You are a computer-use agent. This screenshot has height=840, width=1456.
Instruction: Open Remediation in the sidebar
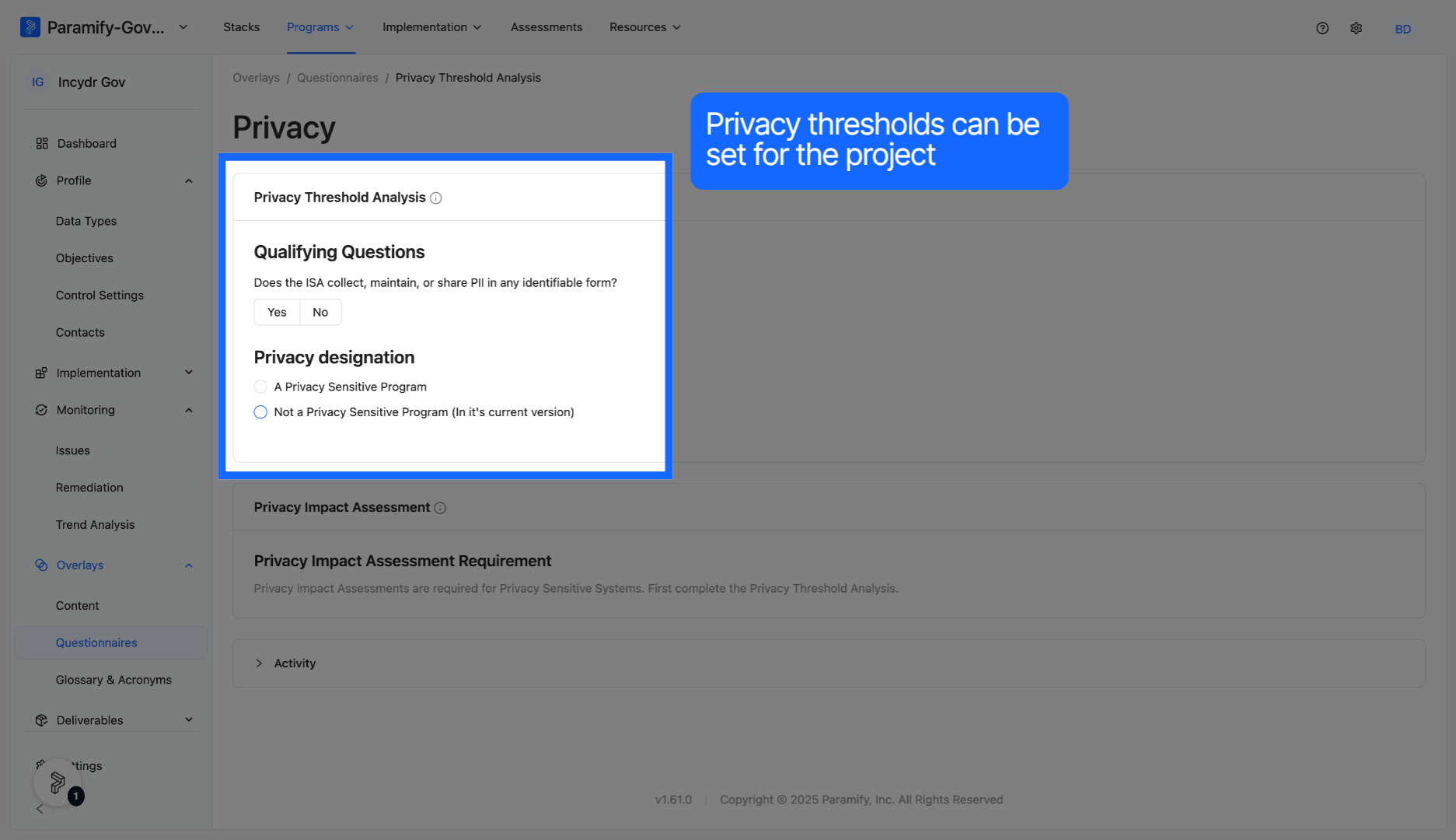point(89,488)
